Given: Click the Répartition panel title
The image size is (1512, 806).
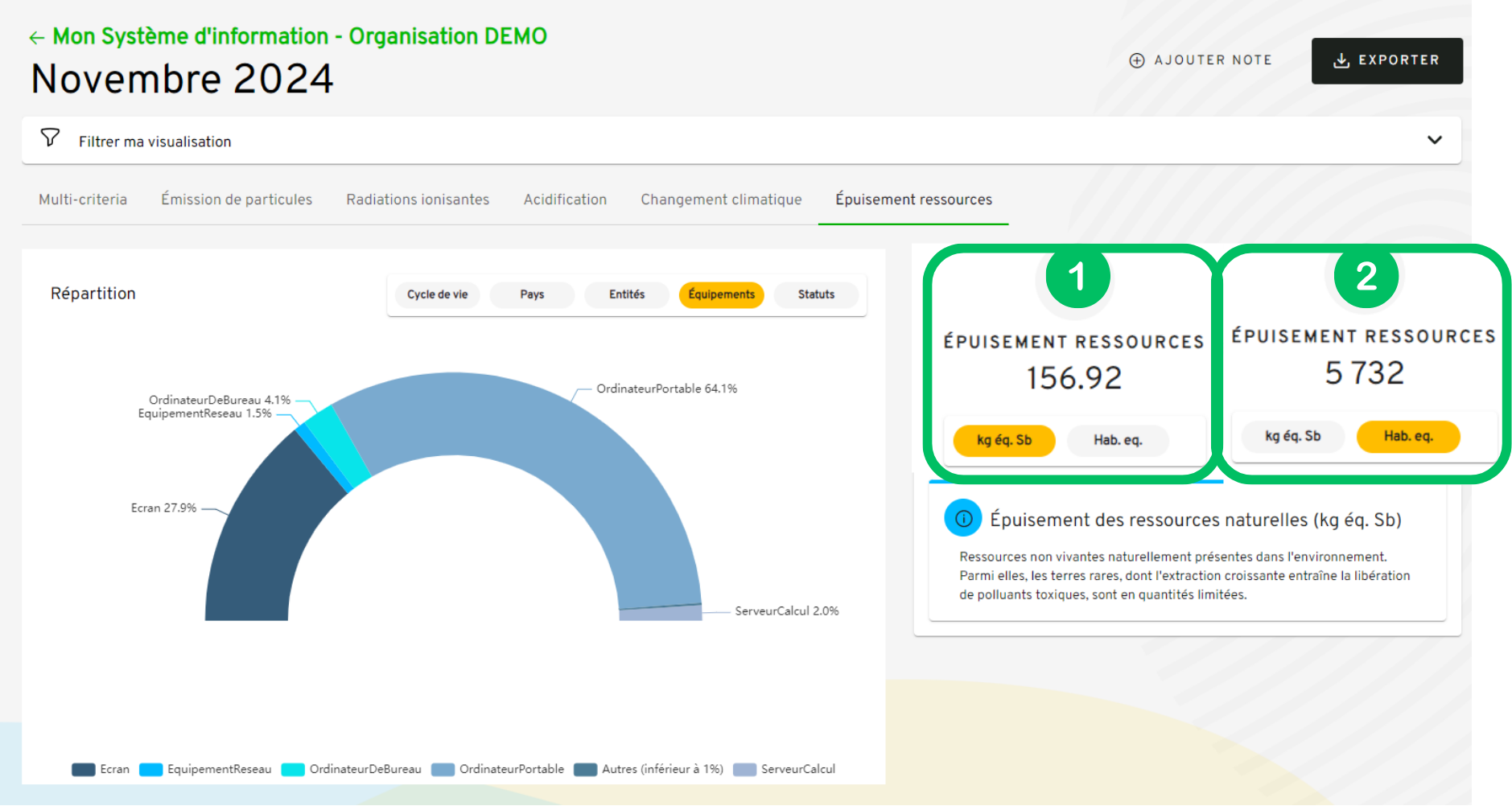Looking at the screenshot, I should (93, 294).
